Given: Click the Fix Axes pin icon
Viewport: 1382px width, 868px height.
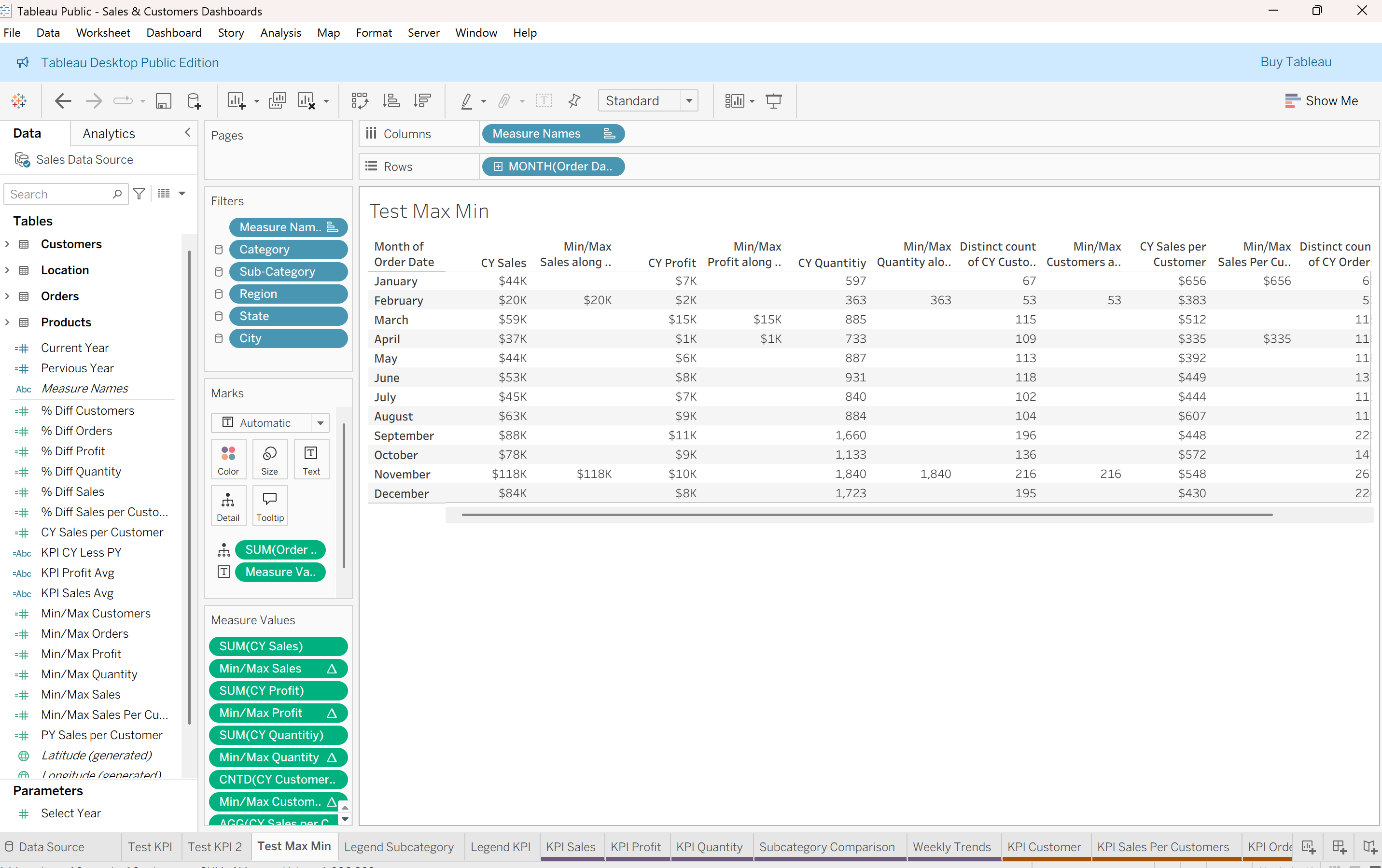Looking at the screenshot, I should [574, 101].
